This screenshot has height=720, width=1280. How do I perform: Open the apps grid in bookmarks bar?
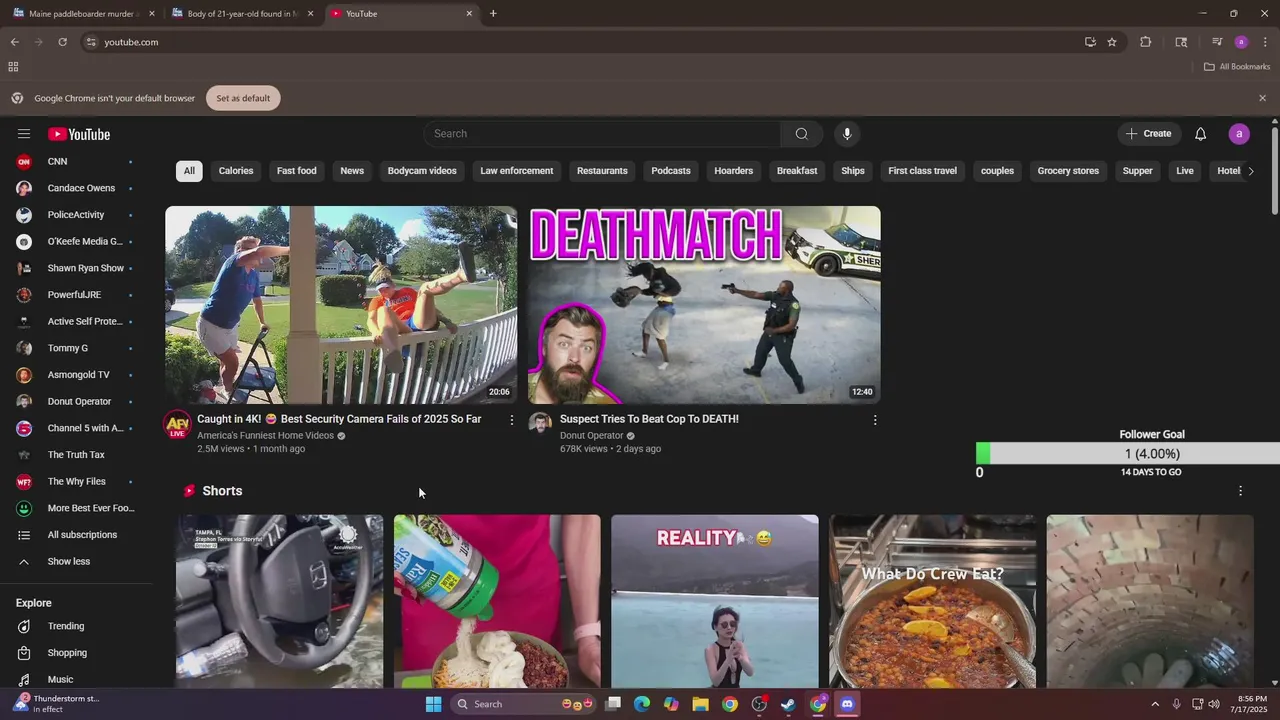pyautogui.click(x=13, y=67)
